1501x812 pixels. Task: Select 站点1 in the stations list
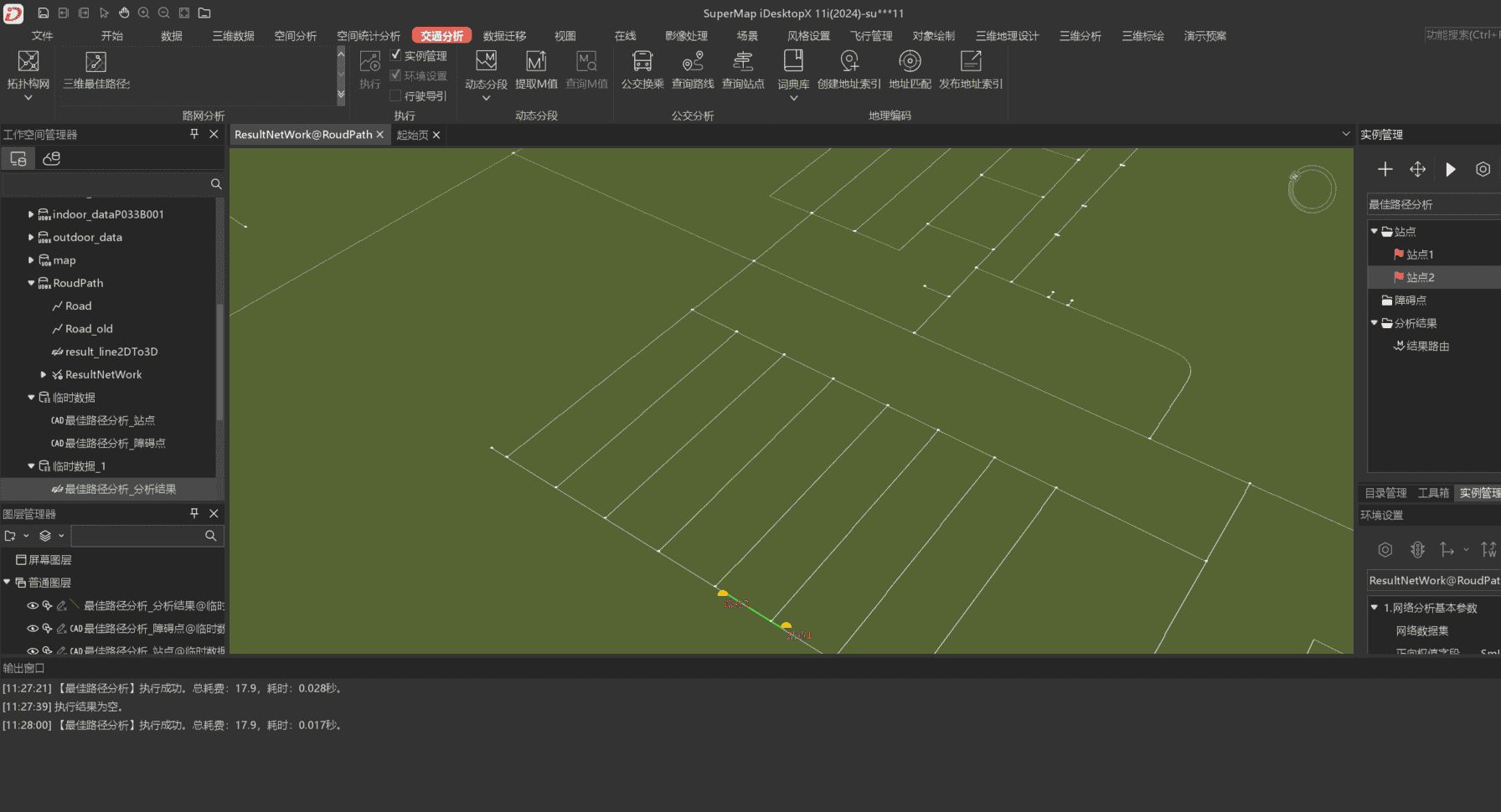click(1420, 254)
